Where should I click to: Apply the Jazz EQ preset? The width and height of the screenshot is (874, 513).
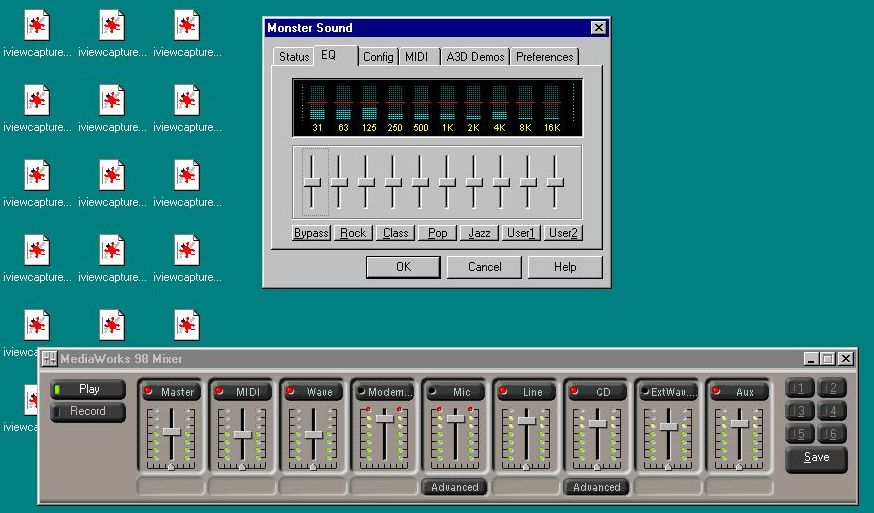[x=479, y=233]
